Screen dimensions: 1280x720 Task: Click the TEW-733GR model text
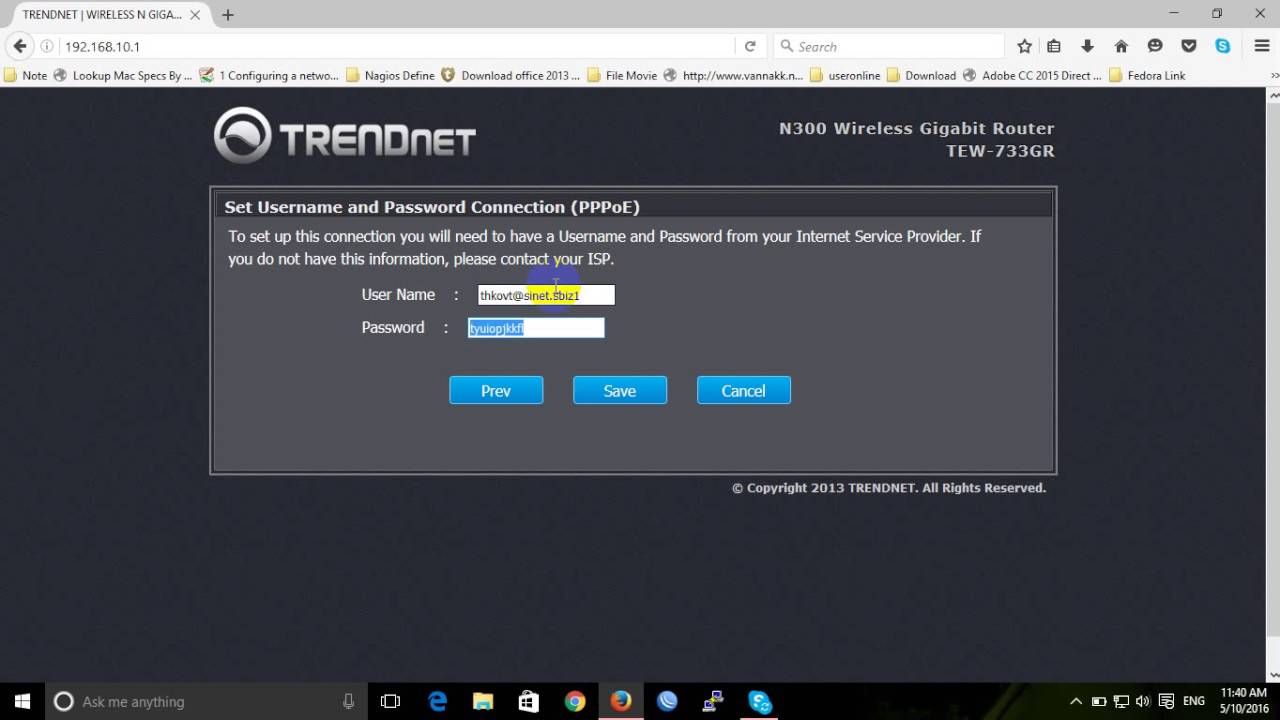click(x=1000, y=151)
